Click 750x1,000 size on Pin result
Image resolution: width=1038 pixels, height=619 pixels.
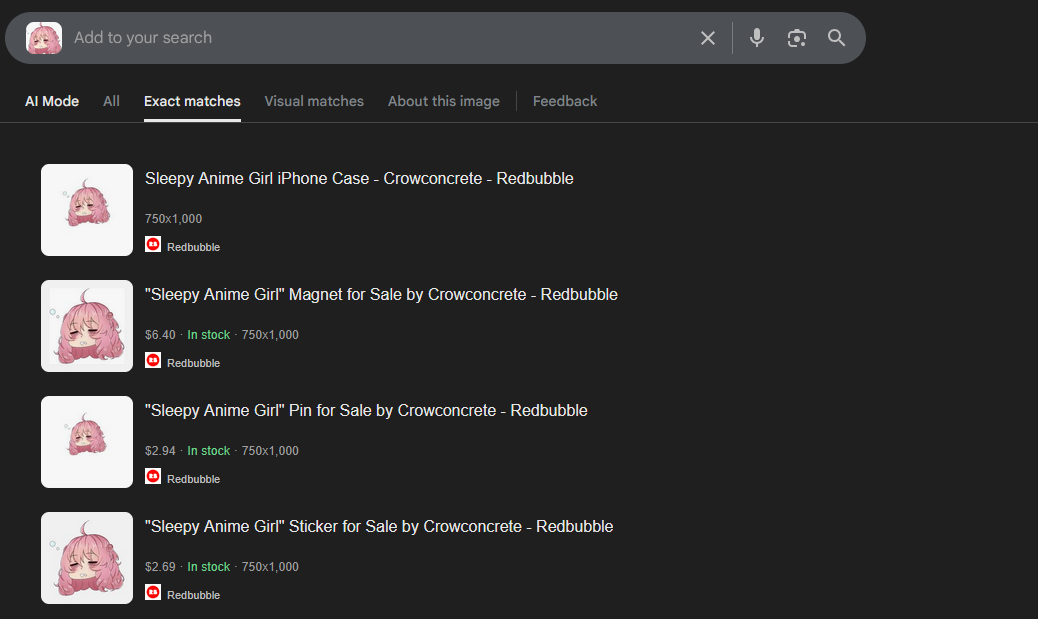tap(270, 451)
